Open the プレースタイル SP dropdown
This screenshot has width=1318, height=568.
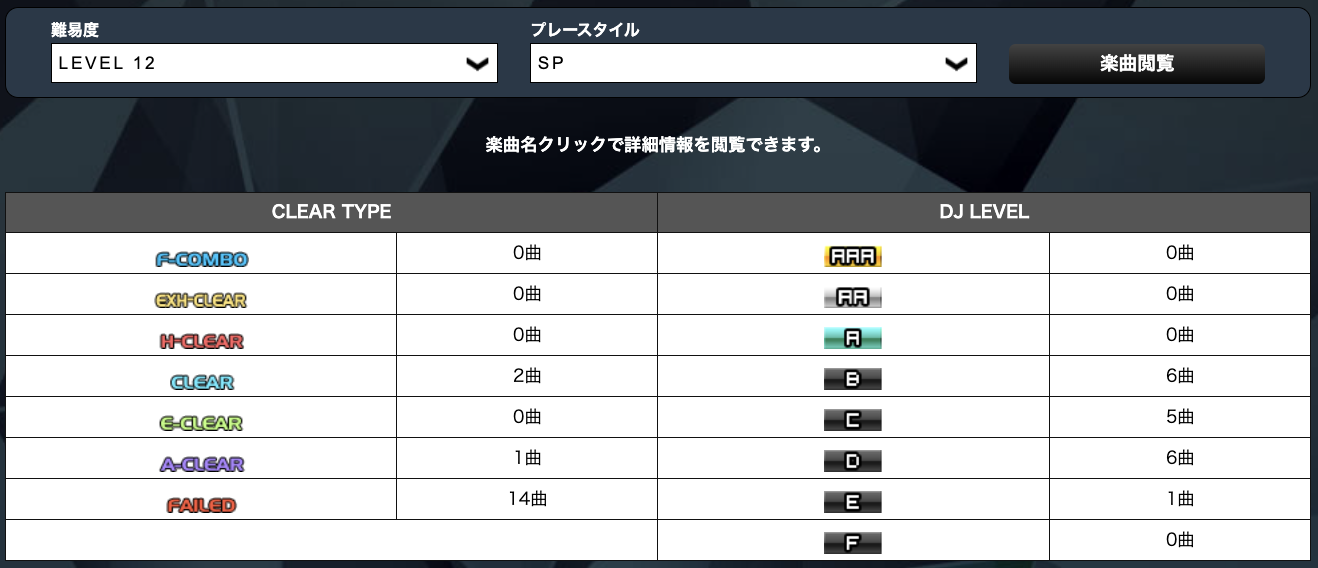pyautogui.click(x=753, y=63)
